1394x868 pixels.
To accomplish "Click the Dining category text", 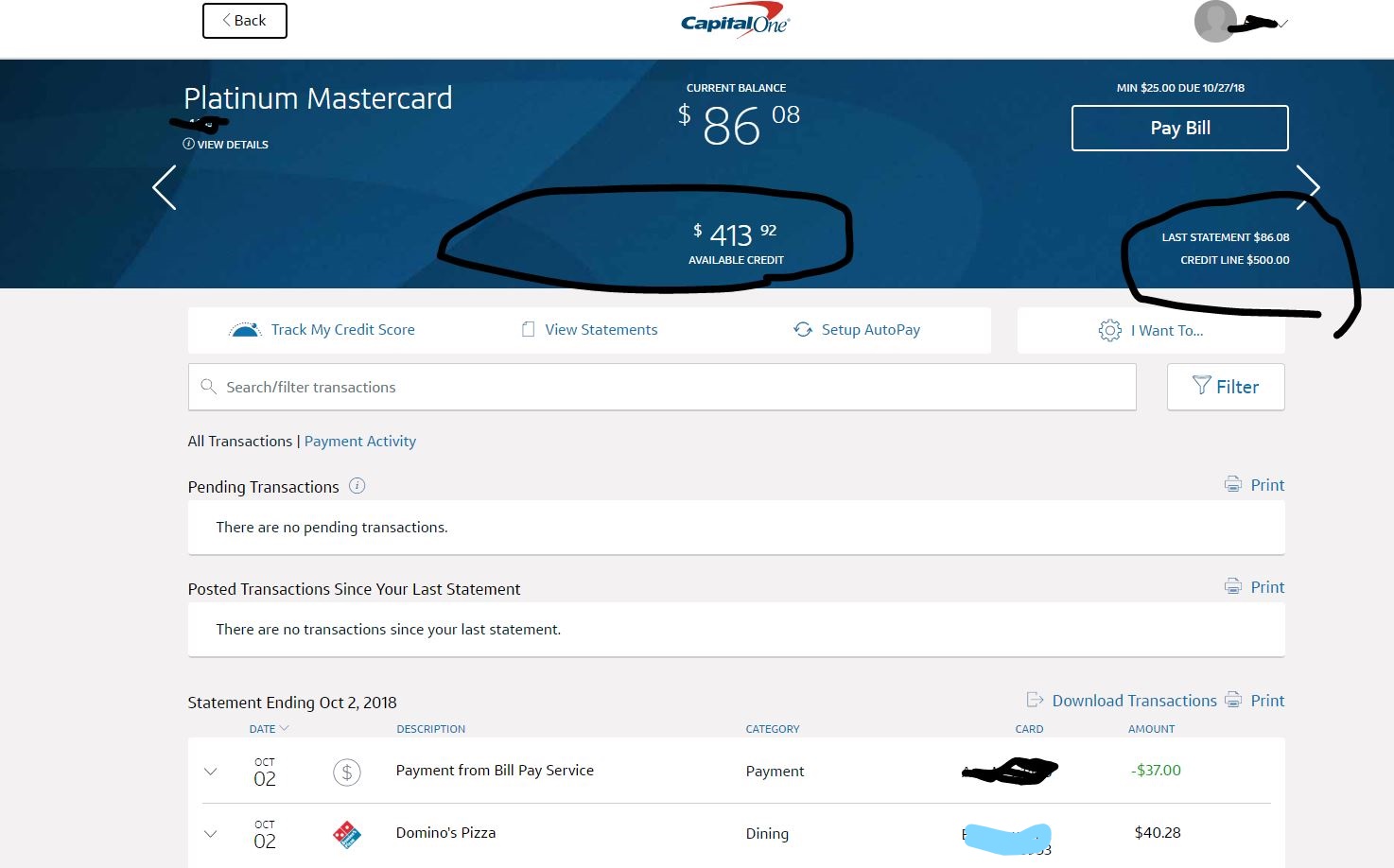I will (x=767, y=834).
